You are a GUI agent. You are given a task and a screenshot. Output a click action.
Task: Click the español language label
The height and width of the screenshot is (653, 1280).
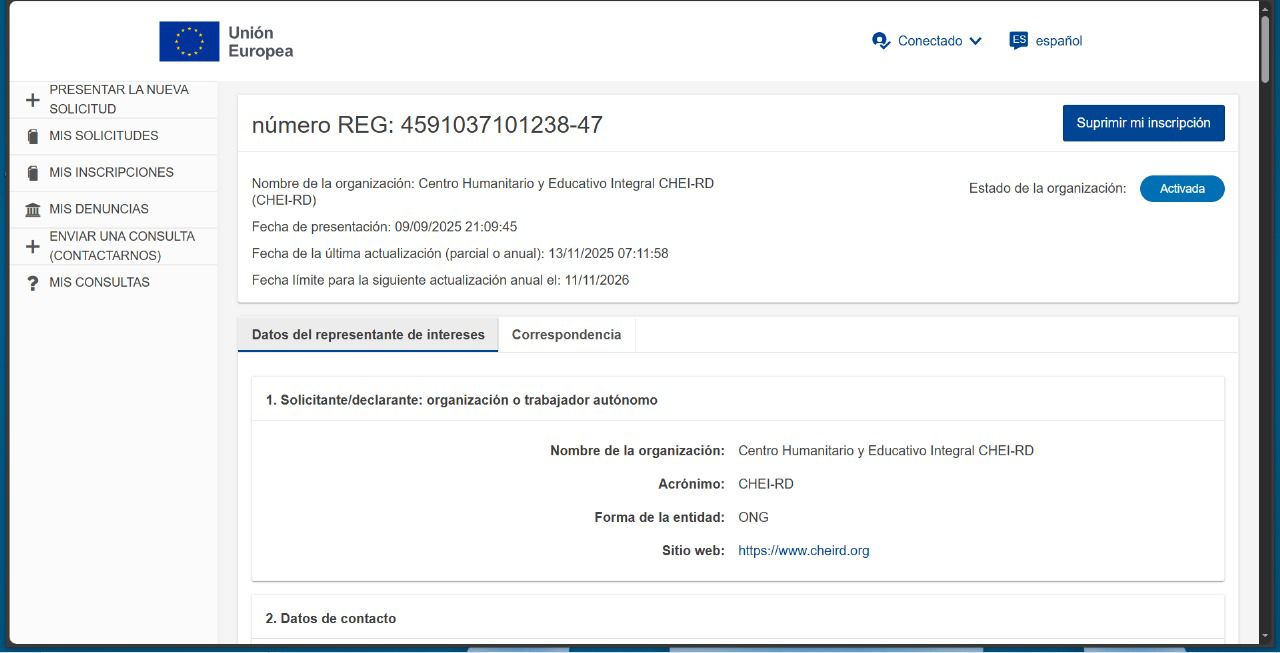point(1060,40)
